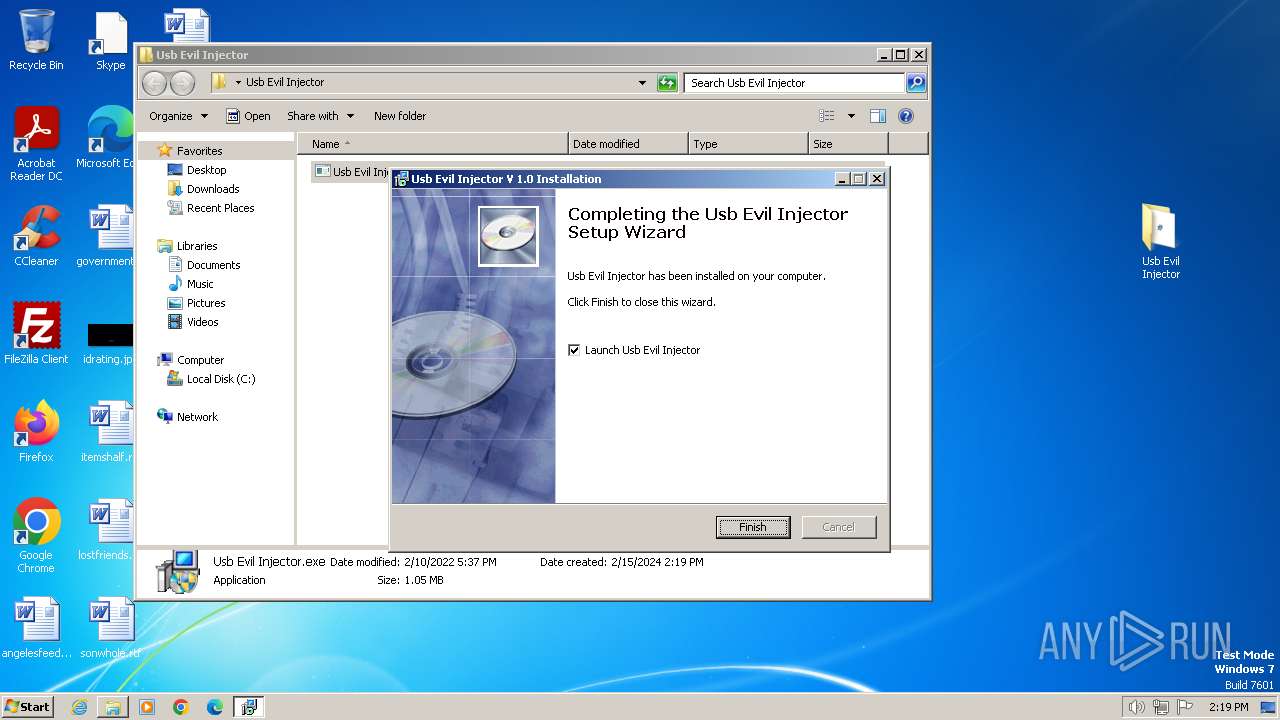Screen dimensions: 1280x720
Task: Open Edge from the taskbar
Action: [215, 707]
